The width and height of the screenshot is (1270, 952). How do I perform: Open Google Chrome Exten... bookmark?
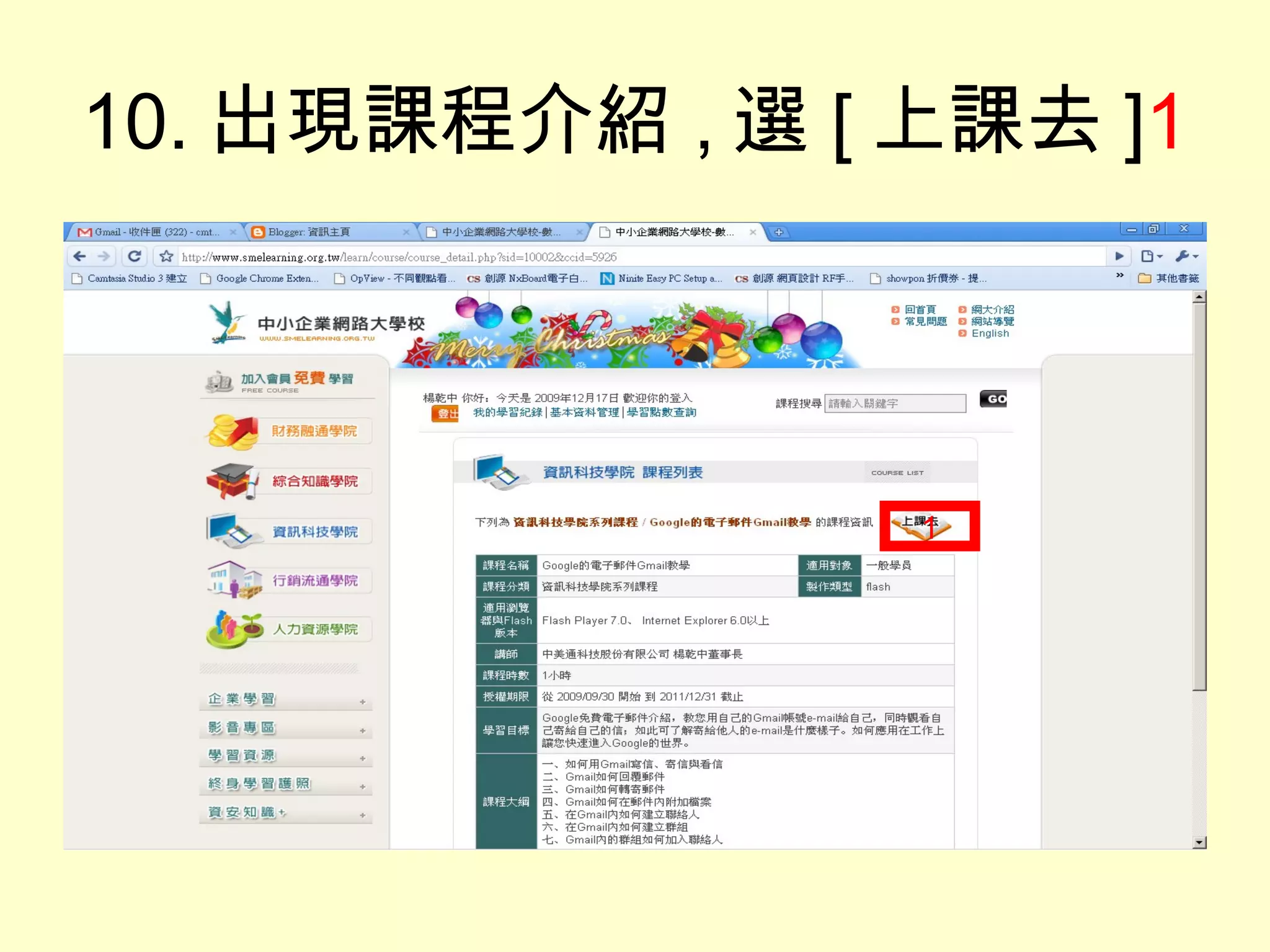pos(260,278)
